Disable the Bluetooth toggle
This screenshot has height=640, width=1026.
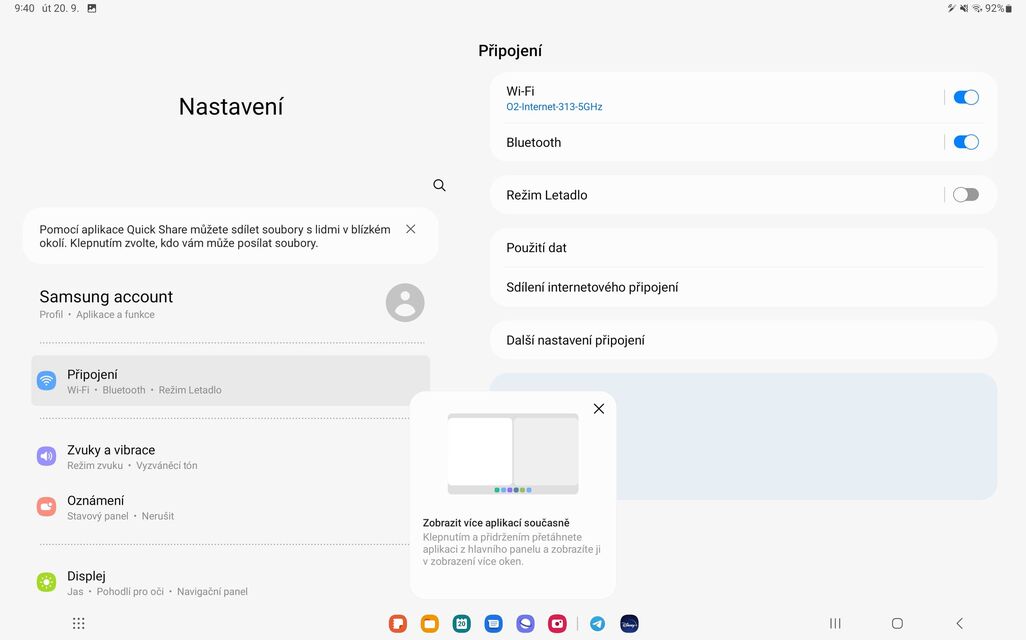click(965, 142)
